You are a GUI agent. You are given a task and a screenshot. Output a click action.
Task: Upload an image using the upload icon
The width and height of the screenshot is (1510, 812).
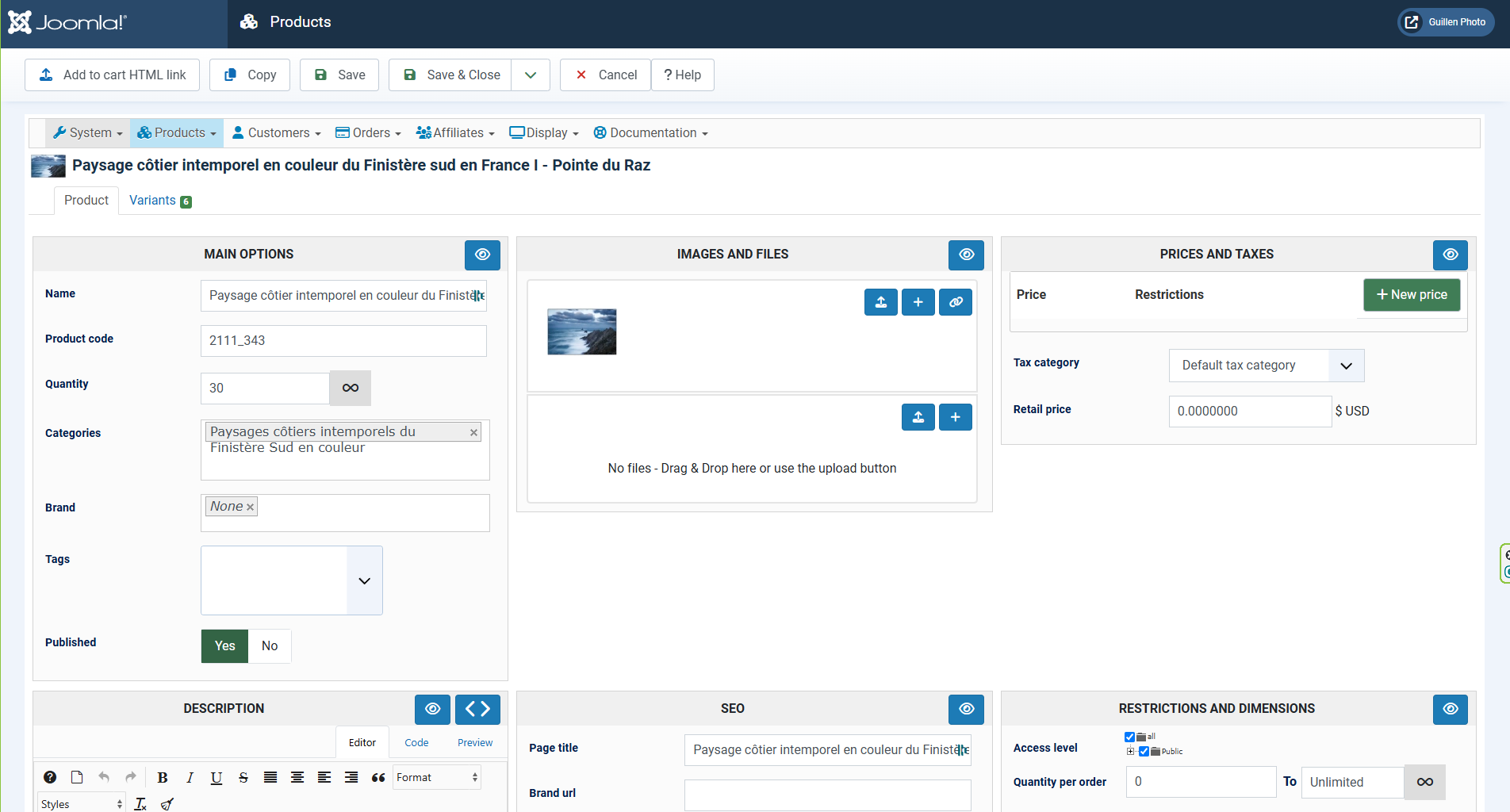(880, 302)
